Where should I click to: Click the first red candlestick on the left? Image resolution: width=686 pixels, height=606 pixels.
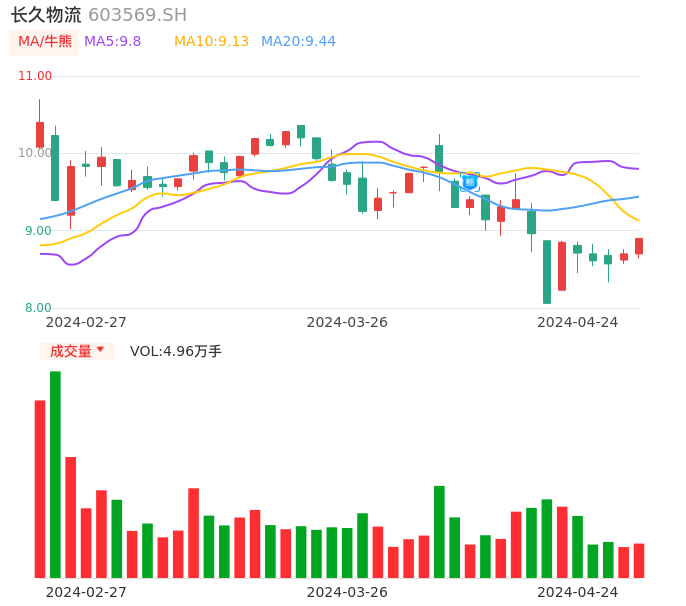click(x=40, y=134)
